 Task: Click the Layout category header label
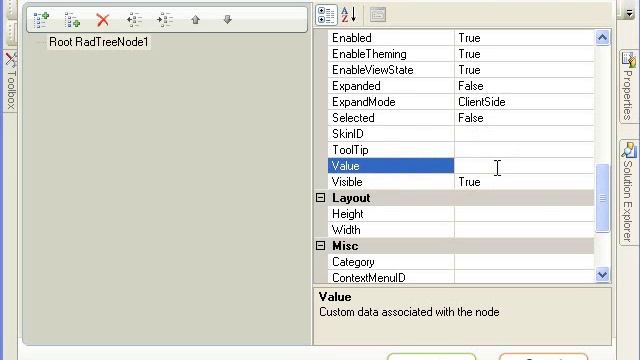pos(351,198)
